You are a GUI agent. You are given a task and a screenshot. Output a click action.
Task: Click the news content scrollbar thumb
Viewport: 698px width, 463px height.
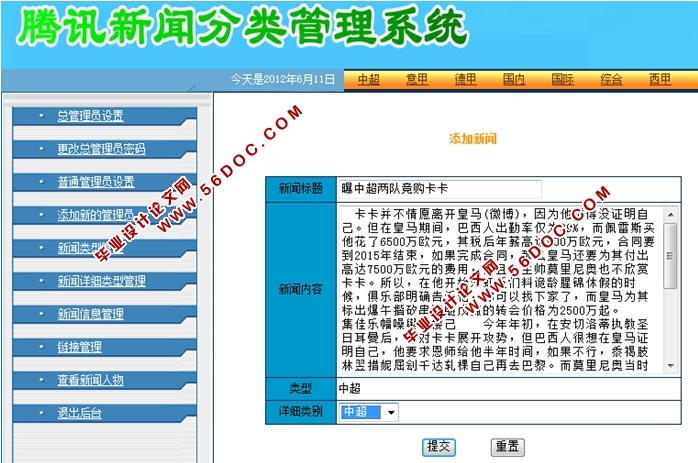click(670, 256)
